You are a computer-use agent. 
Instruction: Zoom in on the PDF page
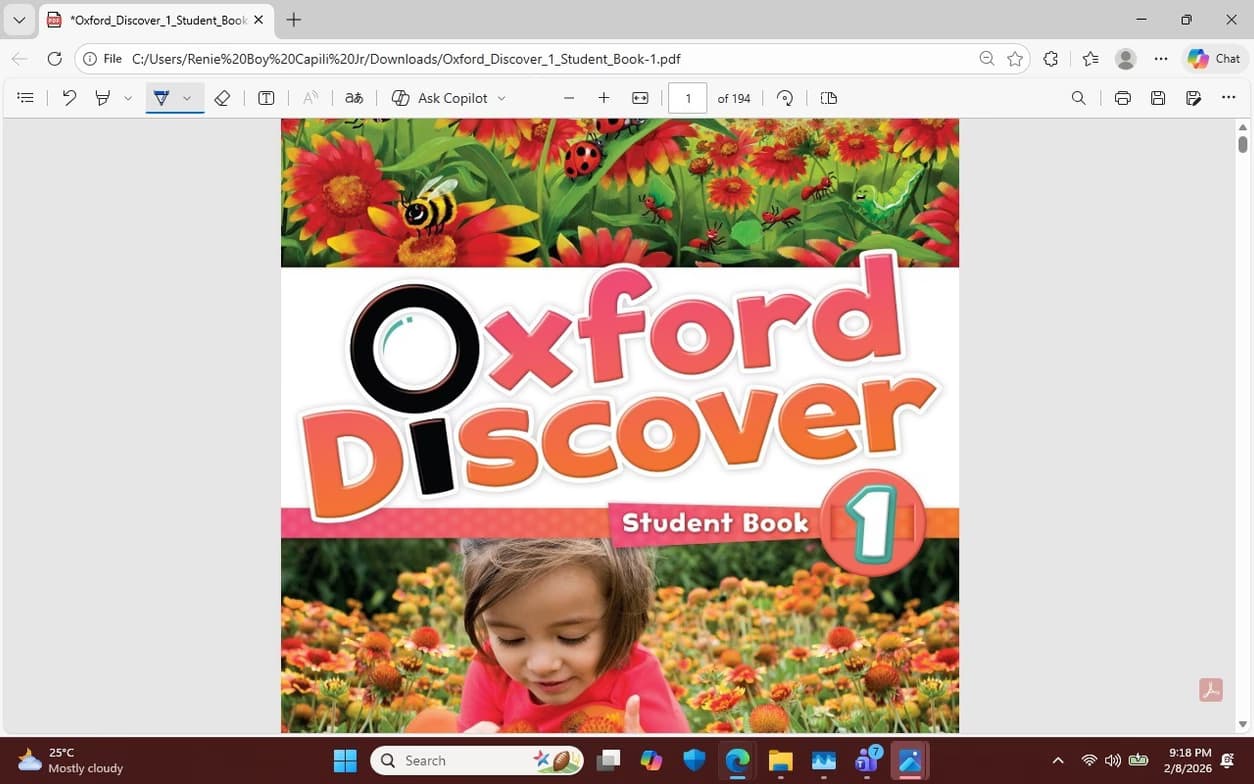click(x=603, y=97)
